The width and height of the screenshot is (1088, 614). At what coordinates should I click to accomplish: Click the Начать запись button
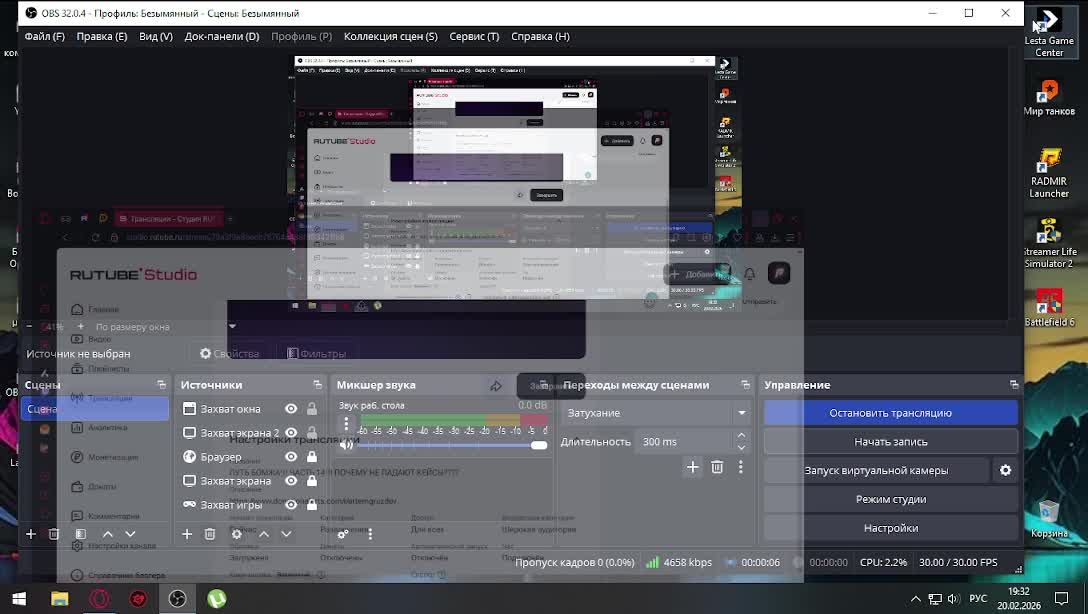[891, 441]
